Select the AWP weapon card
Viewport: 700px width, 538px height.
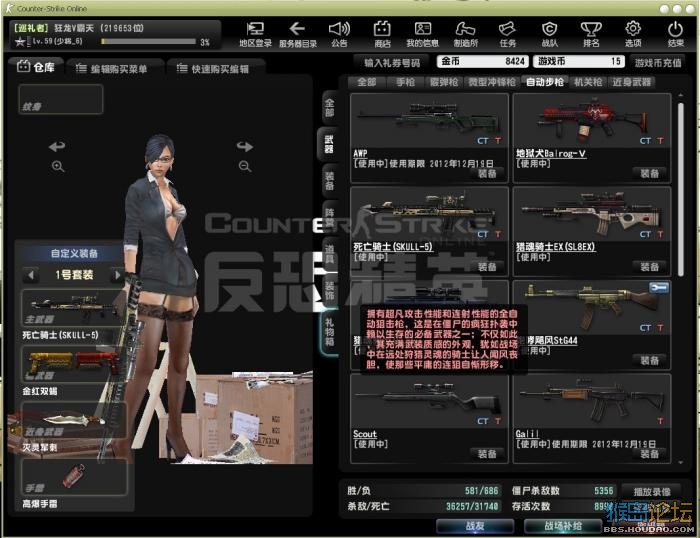(x=429, y=138)
